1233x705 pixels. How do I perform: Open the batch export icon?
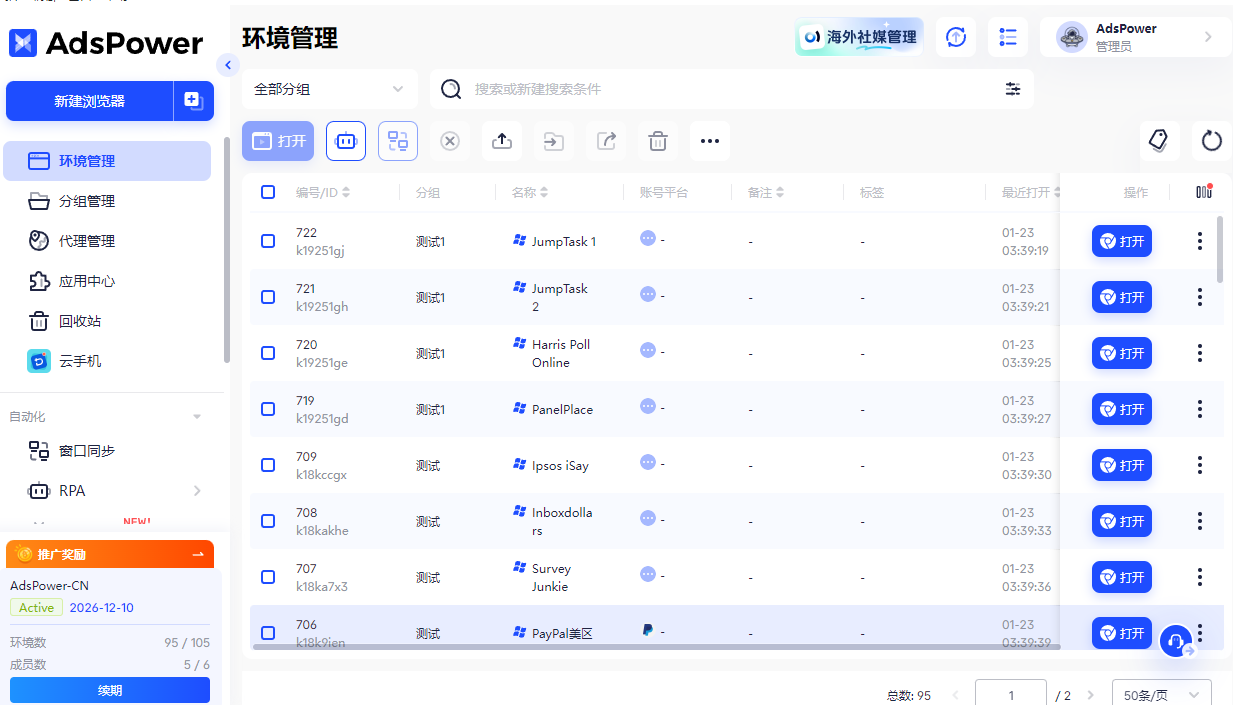[x=605, y=141]
